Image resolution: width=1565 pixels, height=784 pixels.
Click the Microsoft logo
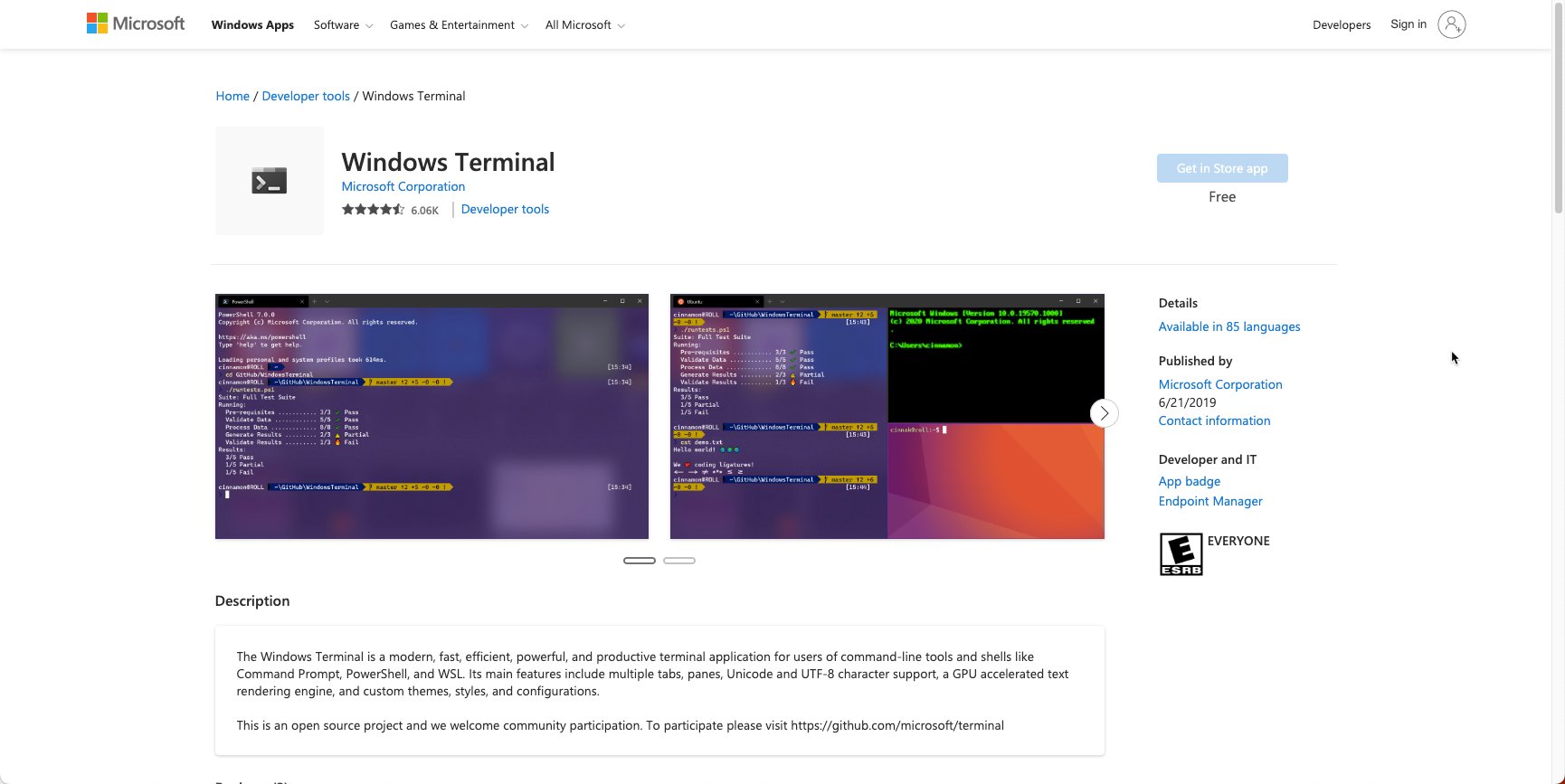point(136,24)
